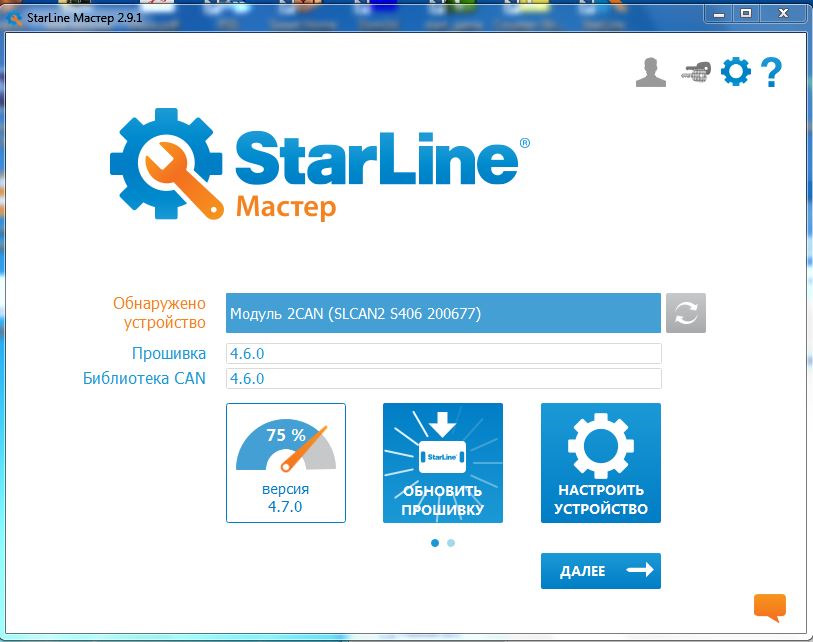Click the Прошивка version field 4.6.0
This screenshot has width=813, height=642.
click(443, 353)
